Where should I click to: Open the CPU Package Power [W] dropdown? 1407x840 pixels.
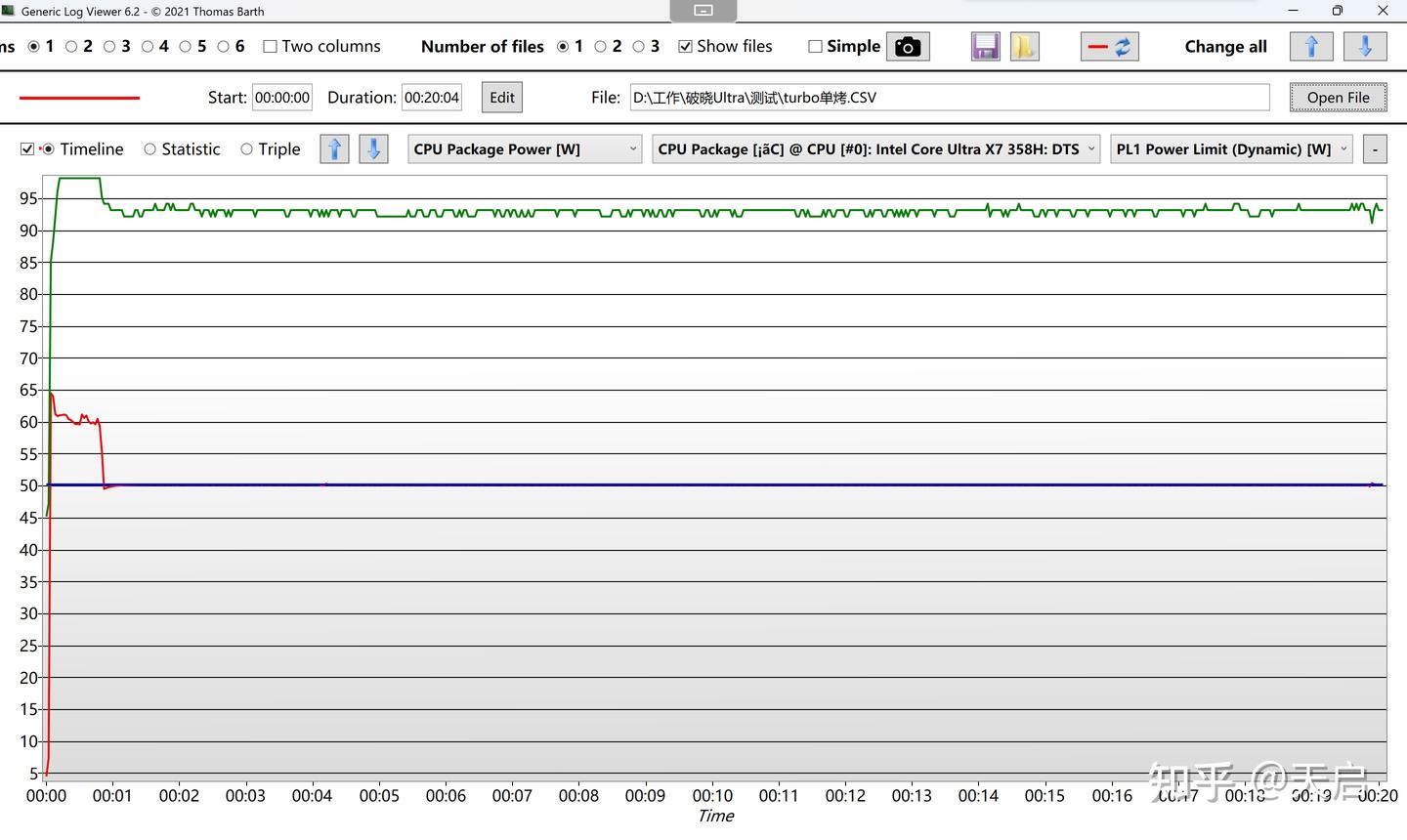pos(525,149)
